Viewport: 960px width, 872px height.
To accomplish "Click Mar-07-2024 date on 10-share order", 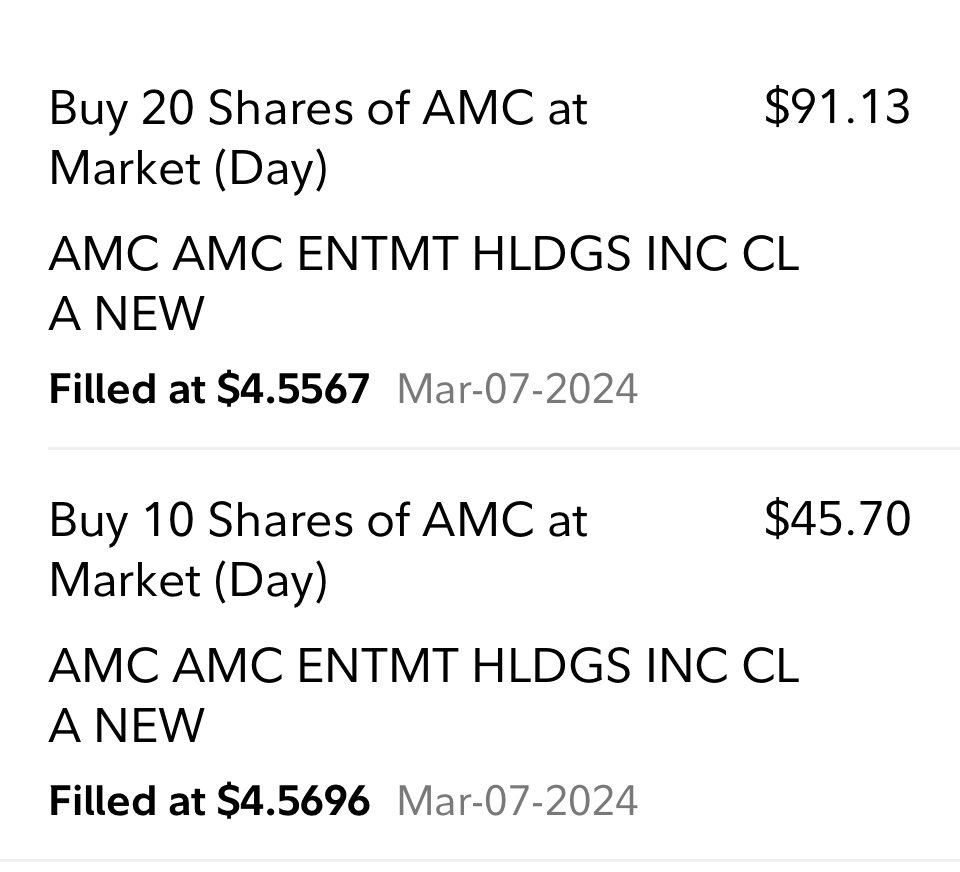I will [x=518, y=800].
